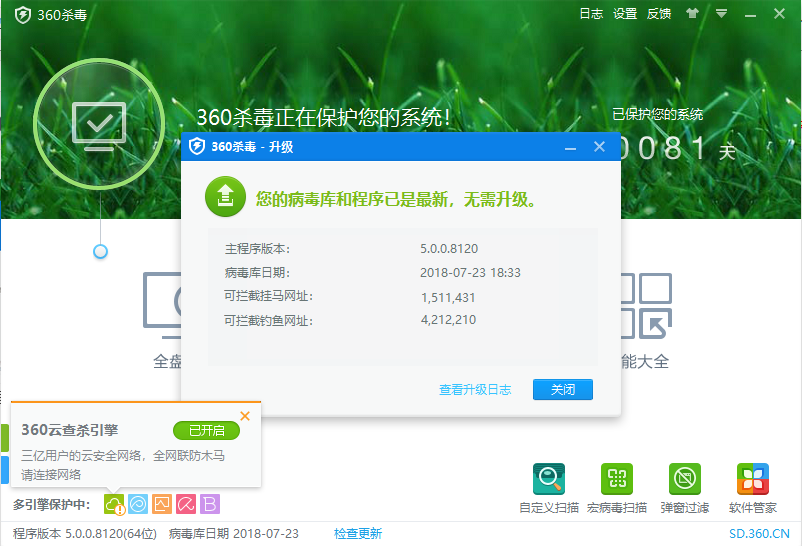
Task: Open the 反馈 feedback menu
Action: pyautogui.click(x=659, y=14)
